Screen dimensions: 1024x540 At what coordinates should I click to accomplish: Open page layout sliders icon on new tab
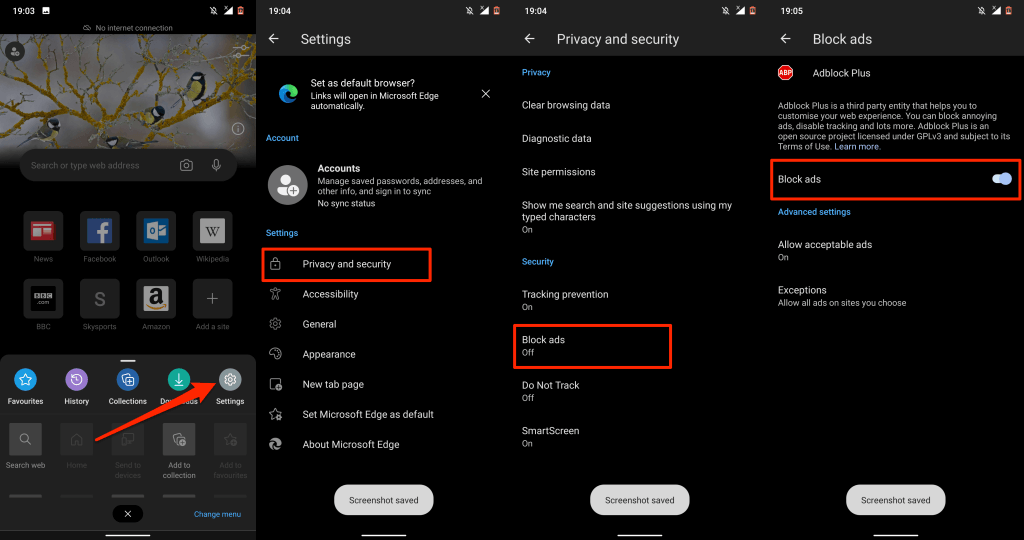(x=241, y=52)
